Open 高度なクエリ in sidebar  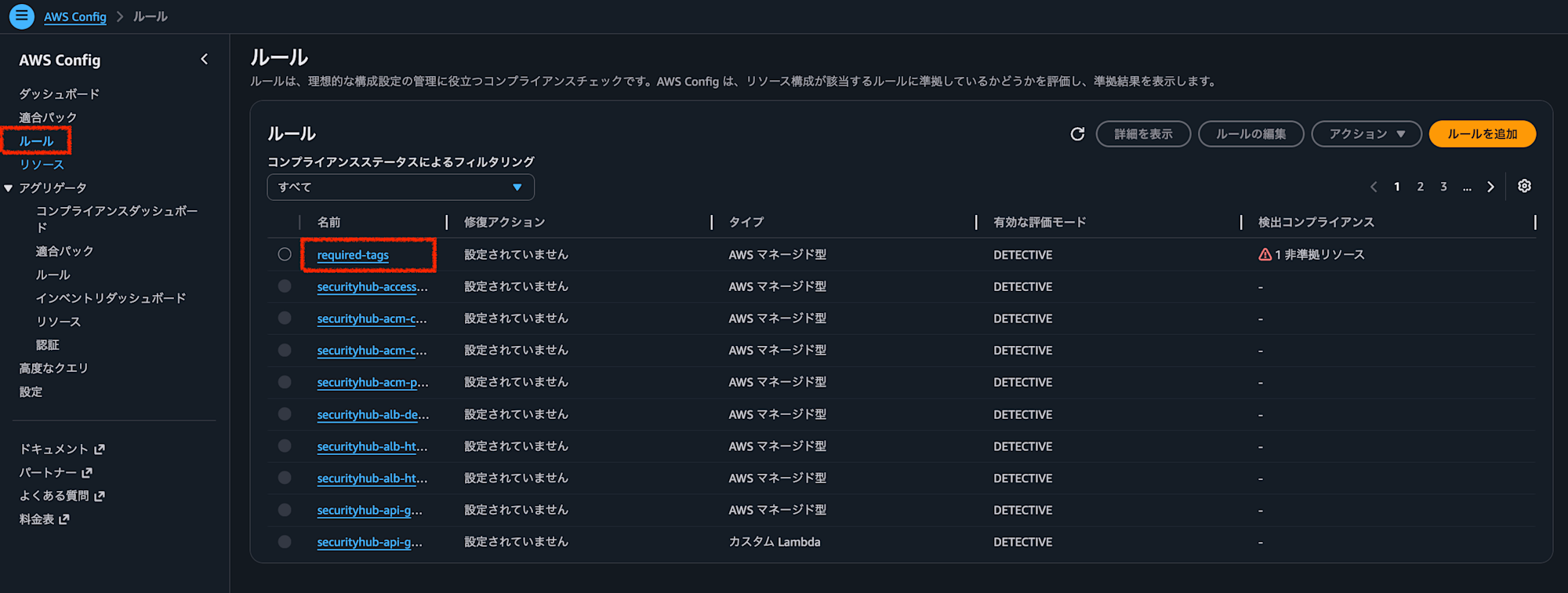pyautogui.click(x=53, y=369)
